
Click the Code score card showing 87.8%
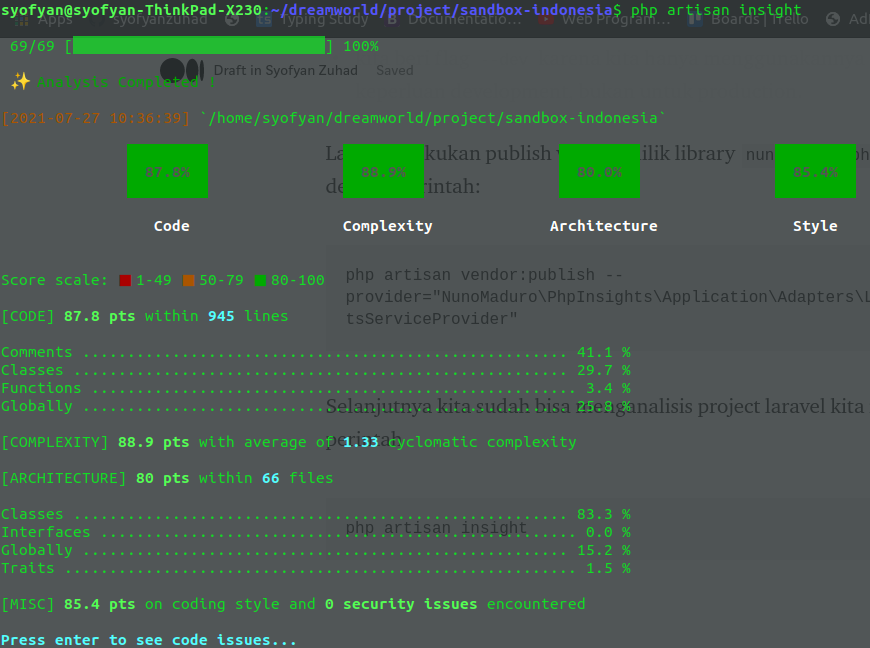pos(167,171)
